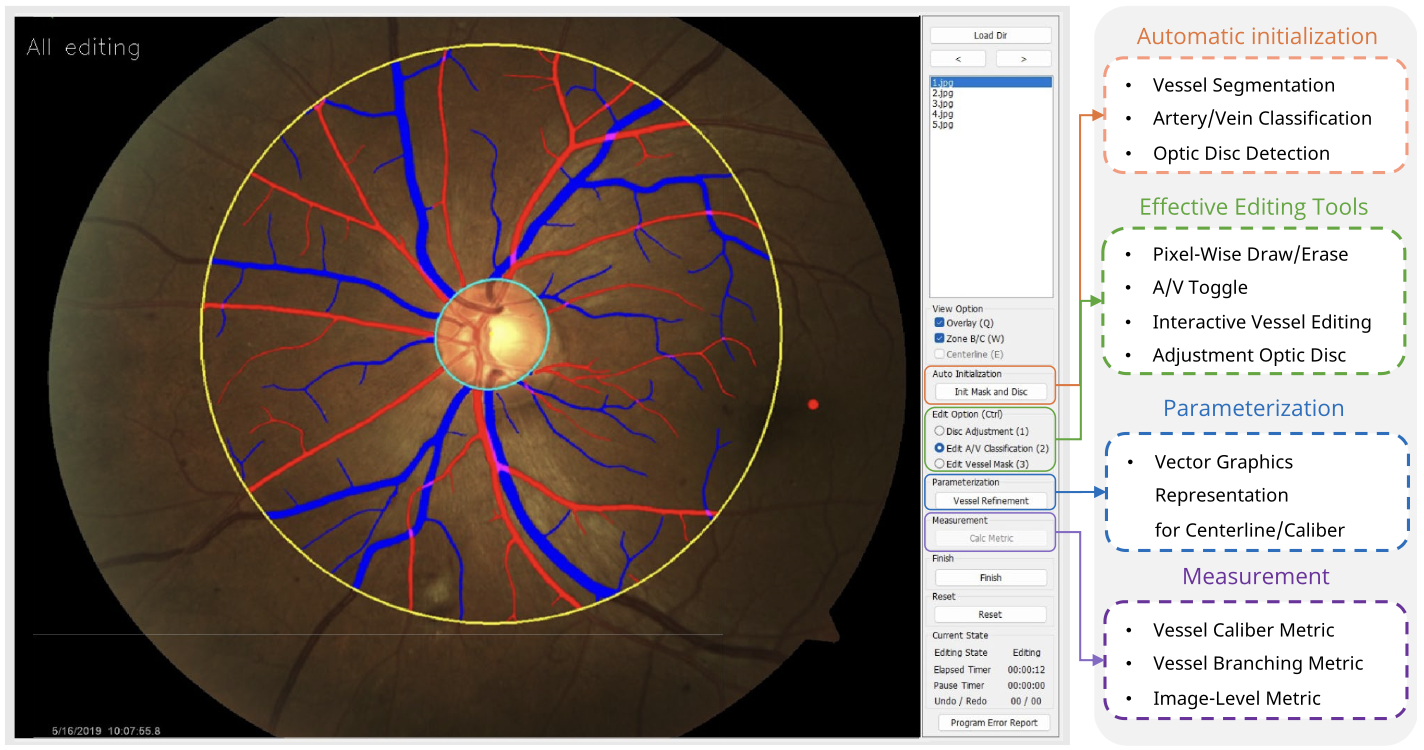Toggle the Zone B/C (W) checkbox

[939, 338]
